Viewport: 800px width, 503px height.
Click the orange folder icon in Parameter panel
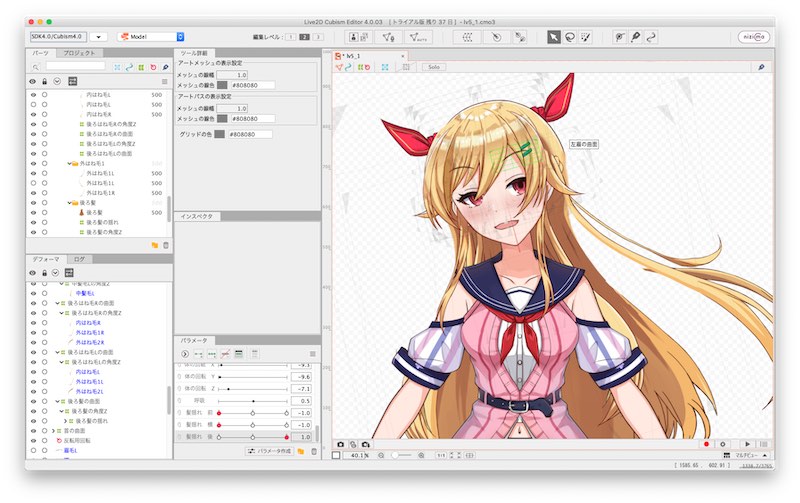point(301,451)
